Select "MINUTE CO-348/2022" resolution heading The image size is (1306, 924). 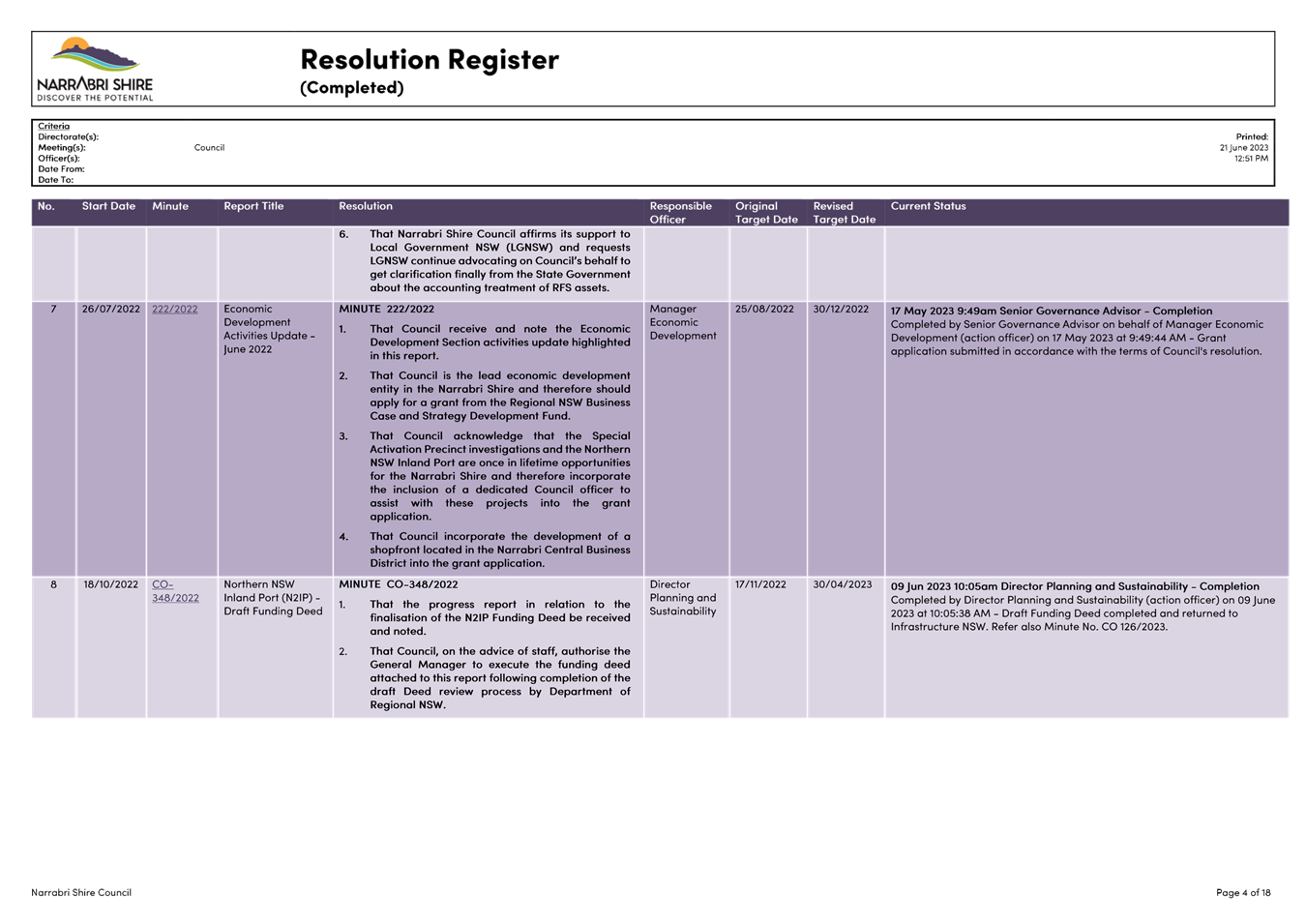[x=399, y=584]
